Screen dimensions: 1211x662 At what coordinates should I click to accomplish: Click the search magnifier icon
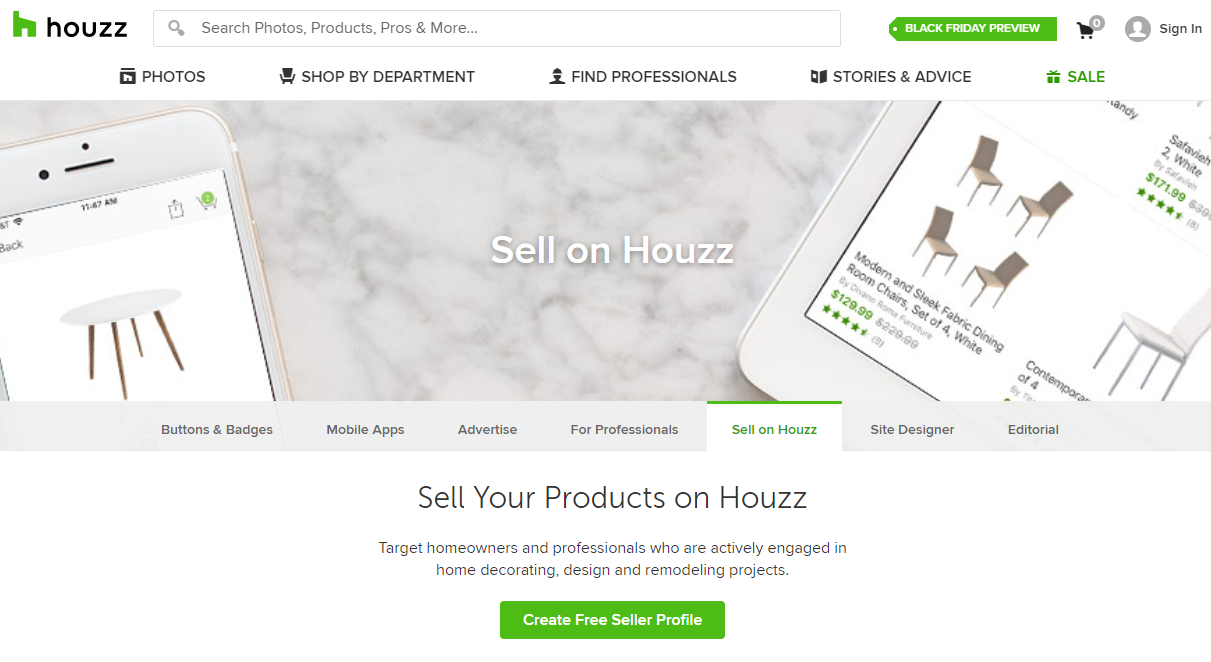coord(177,28)
